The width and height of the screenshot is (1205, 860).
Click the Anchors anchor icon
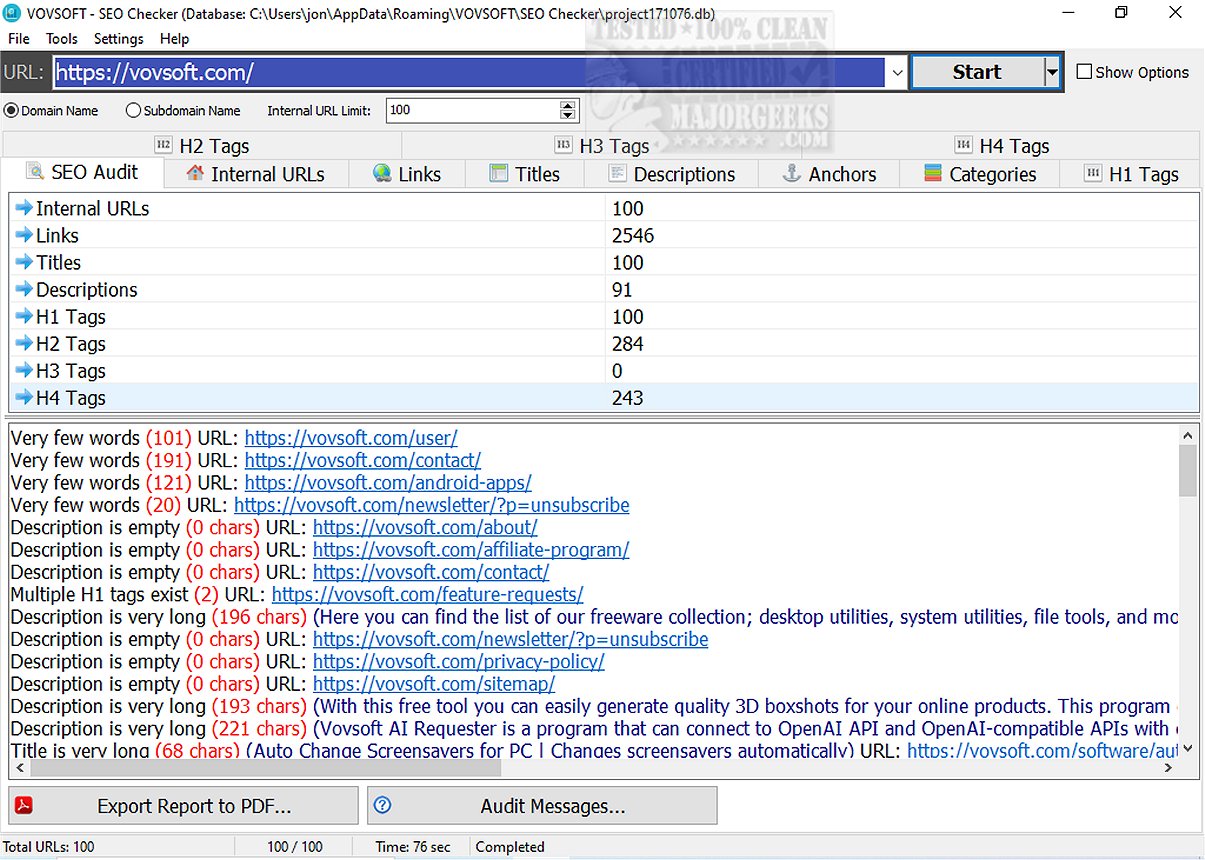[792, 173]
